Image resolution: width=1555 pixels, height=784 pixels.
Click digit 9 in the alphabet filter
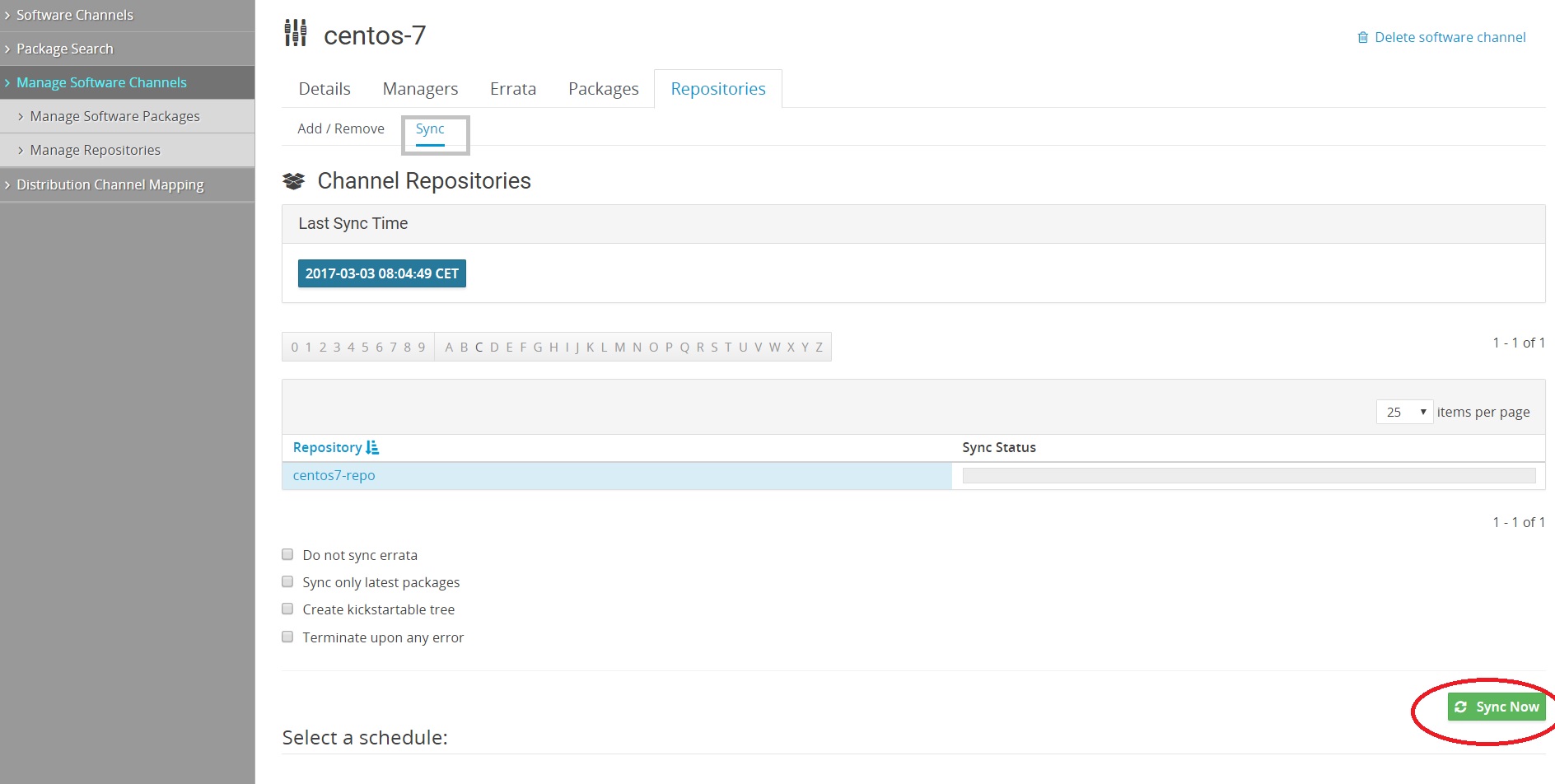tap(422, 347)
